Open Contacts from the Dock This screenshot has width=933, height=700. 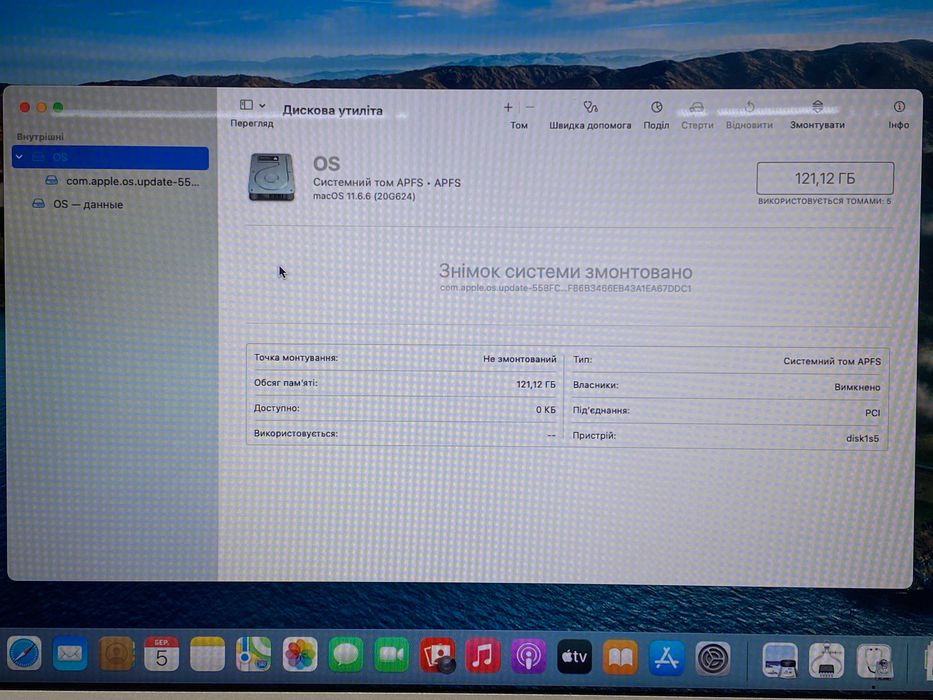[116, 654]
